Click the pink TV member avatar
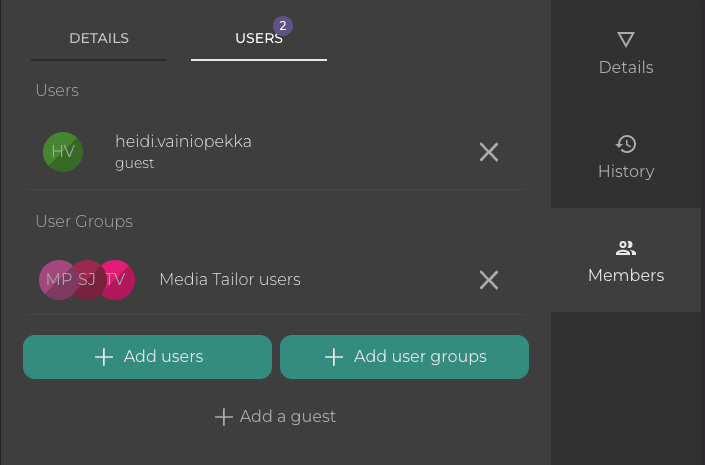Image resolution: width=705 pixels, height=465 pixels. [x=118, y=280]
